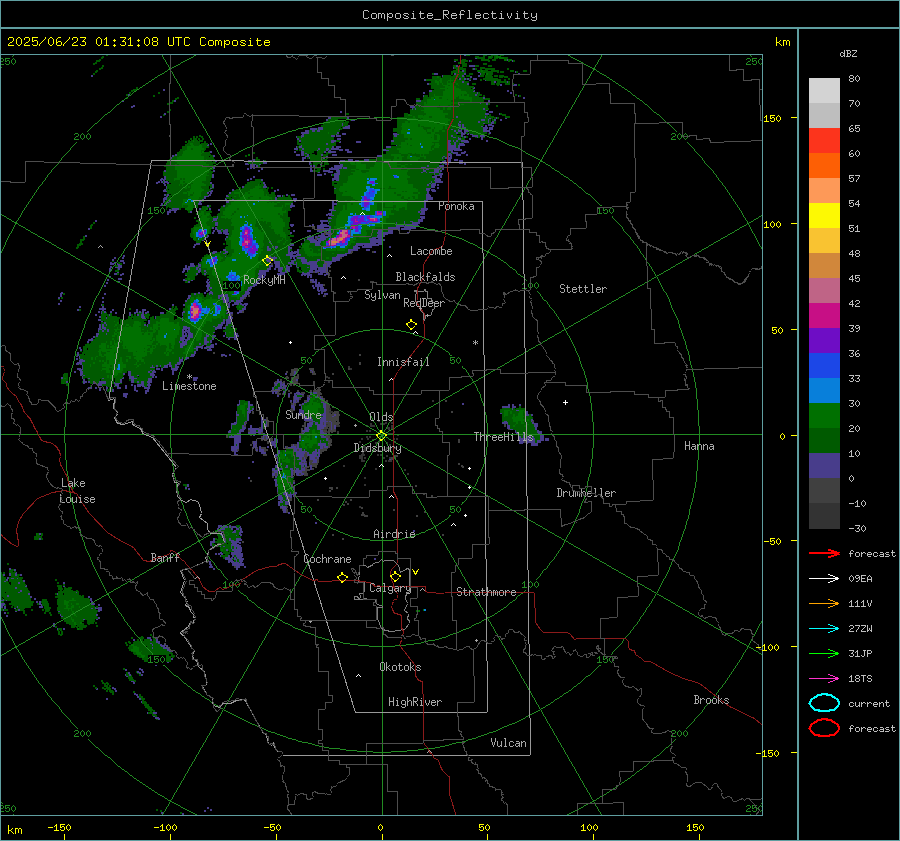Click the Airdrie city label
This screenshot has width=900, height=841.
394,534
